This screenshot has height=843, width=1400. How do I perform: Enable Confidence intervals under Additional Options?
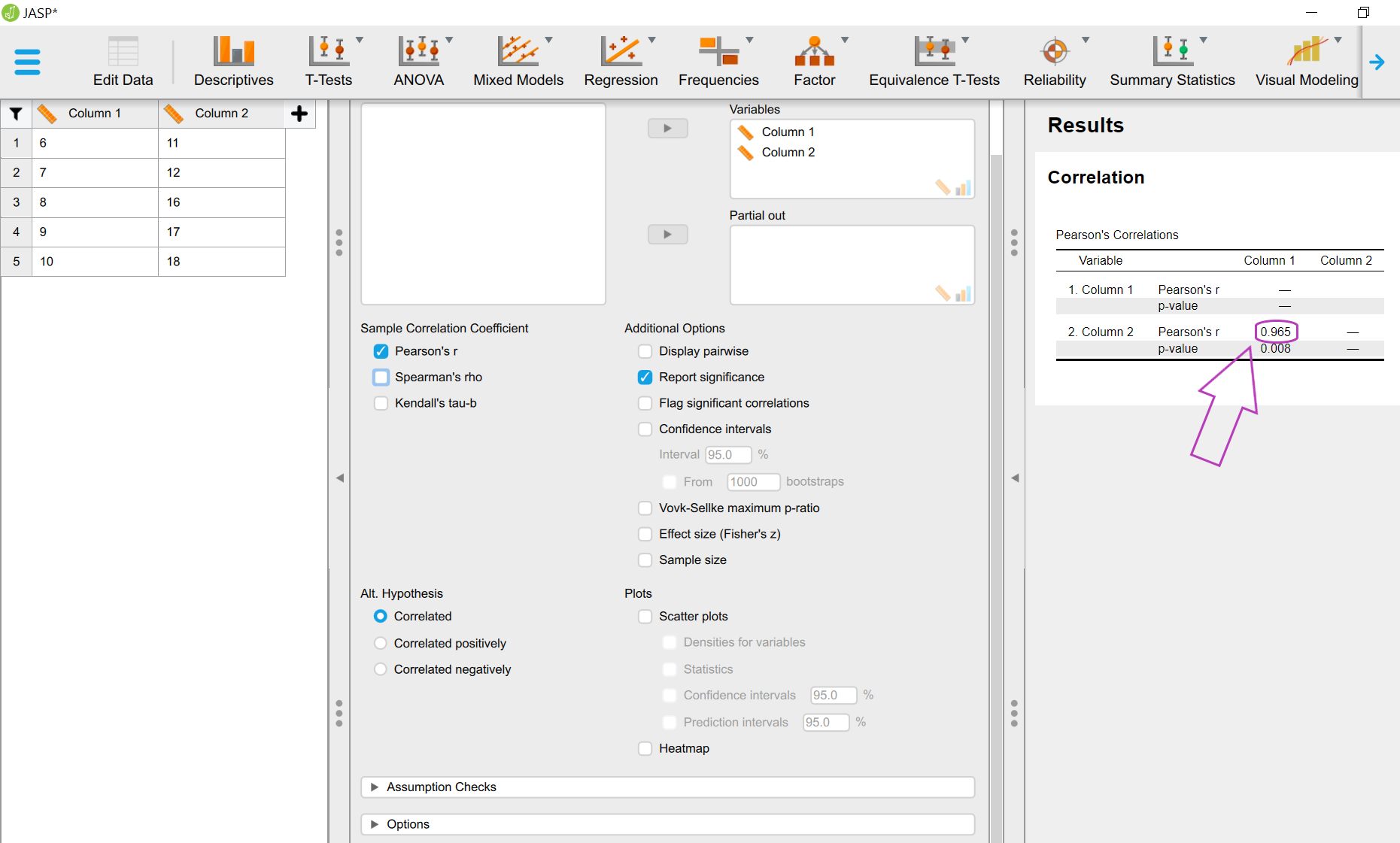pyautogui.click(x=645, y=429)
